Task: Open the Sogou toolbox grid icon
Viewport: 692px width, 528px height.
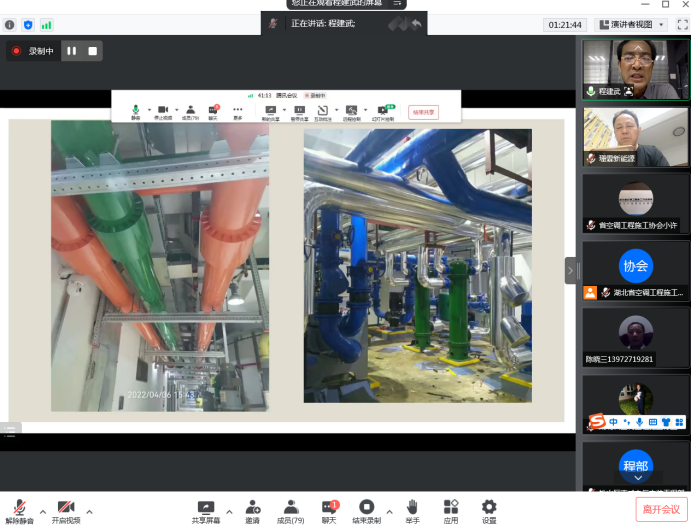Action: click(x=679, y=422)
